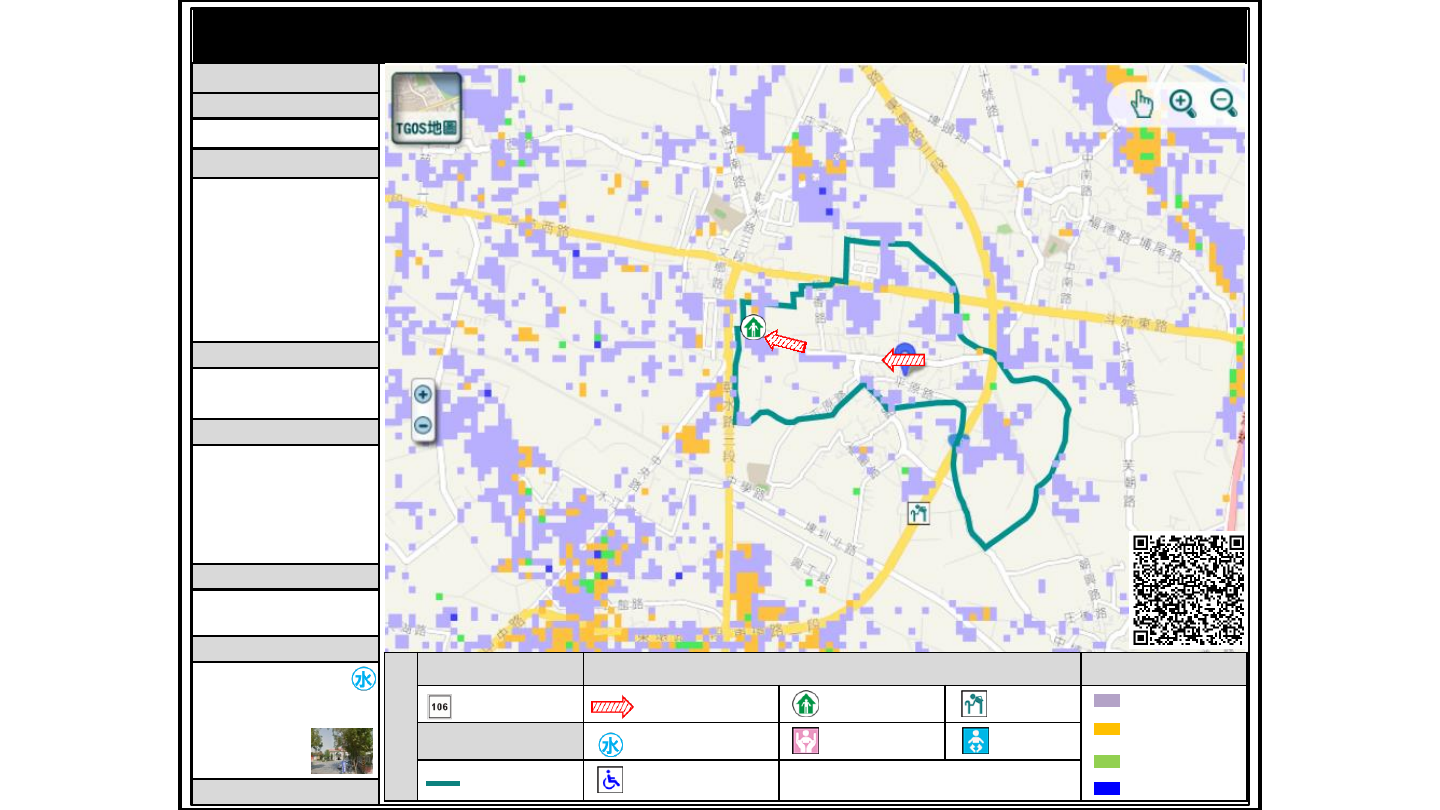Zoom out with the round minus button
1440x810 pixels.
pyautogui.click(x=423, y=426)
